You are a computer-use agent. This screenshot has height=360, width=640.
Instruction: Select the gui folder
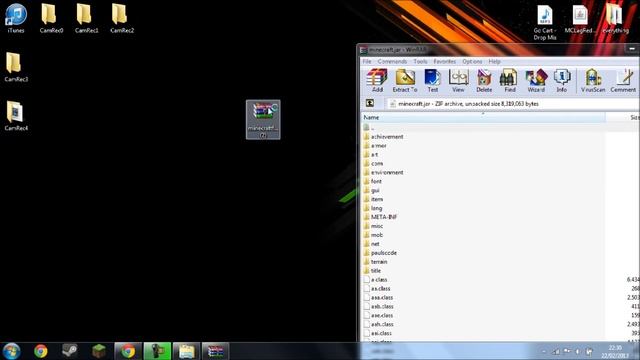click(371, 190)
